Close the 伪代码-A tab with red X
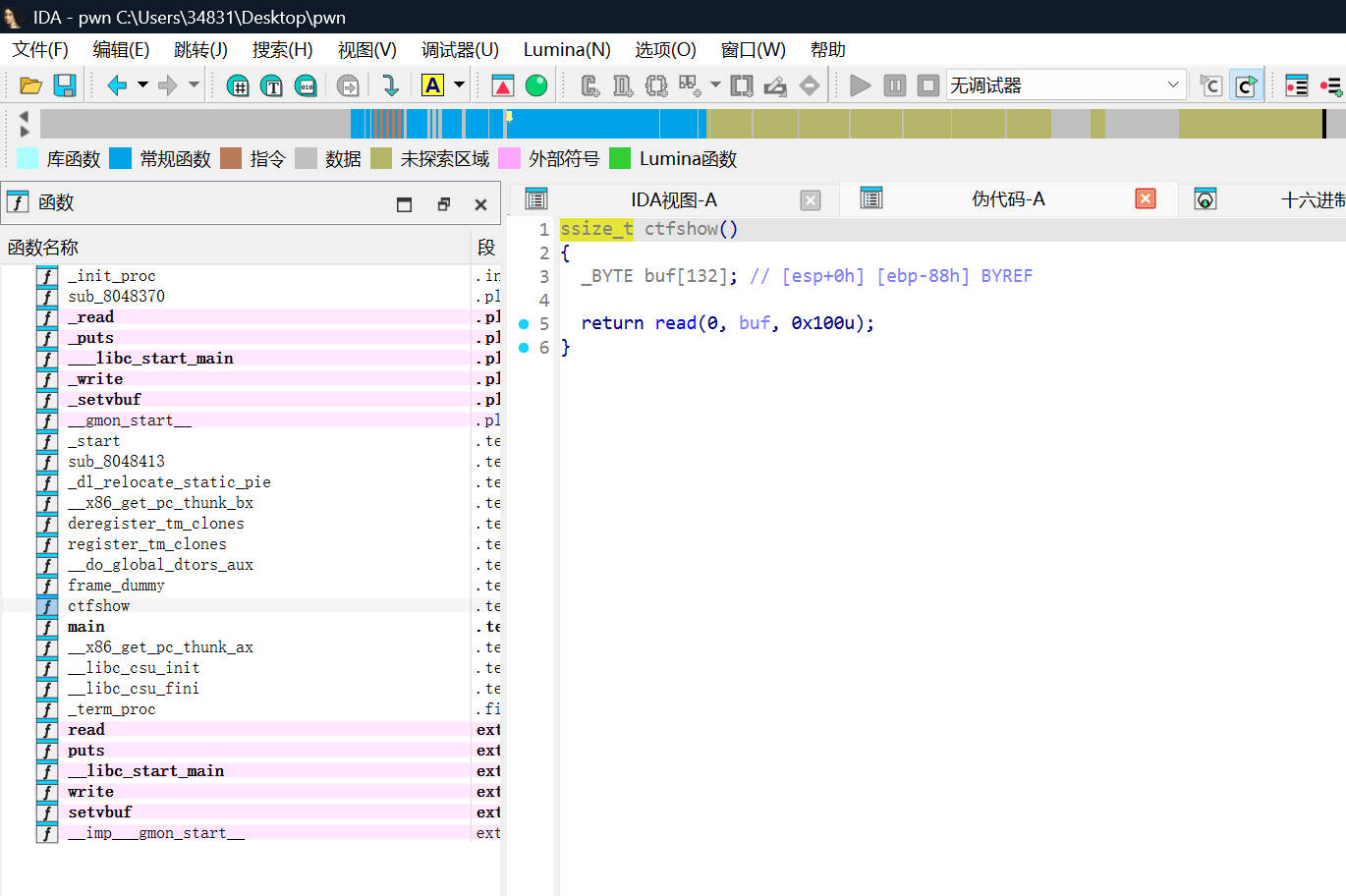This screenshot has width=1346, height=896. pos(1146,198)
